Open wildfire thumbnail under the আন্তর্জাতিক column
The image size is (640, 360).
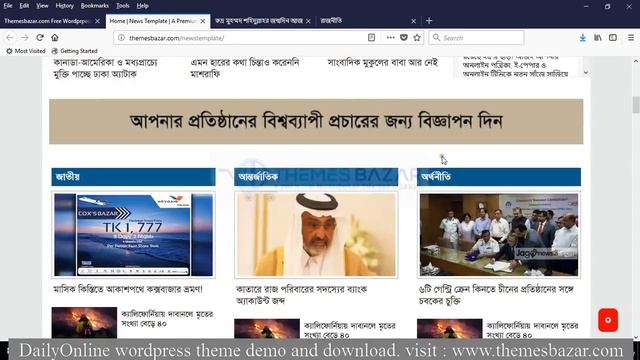267,328
